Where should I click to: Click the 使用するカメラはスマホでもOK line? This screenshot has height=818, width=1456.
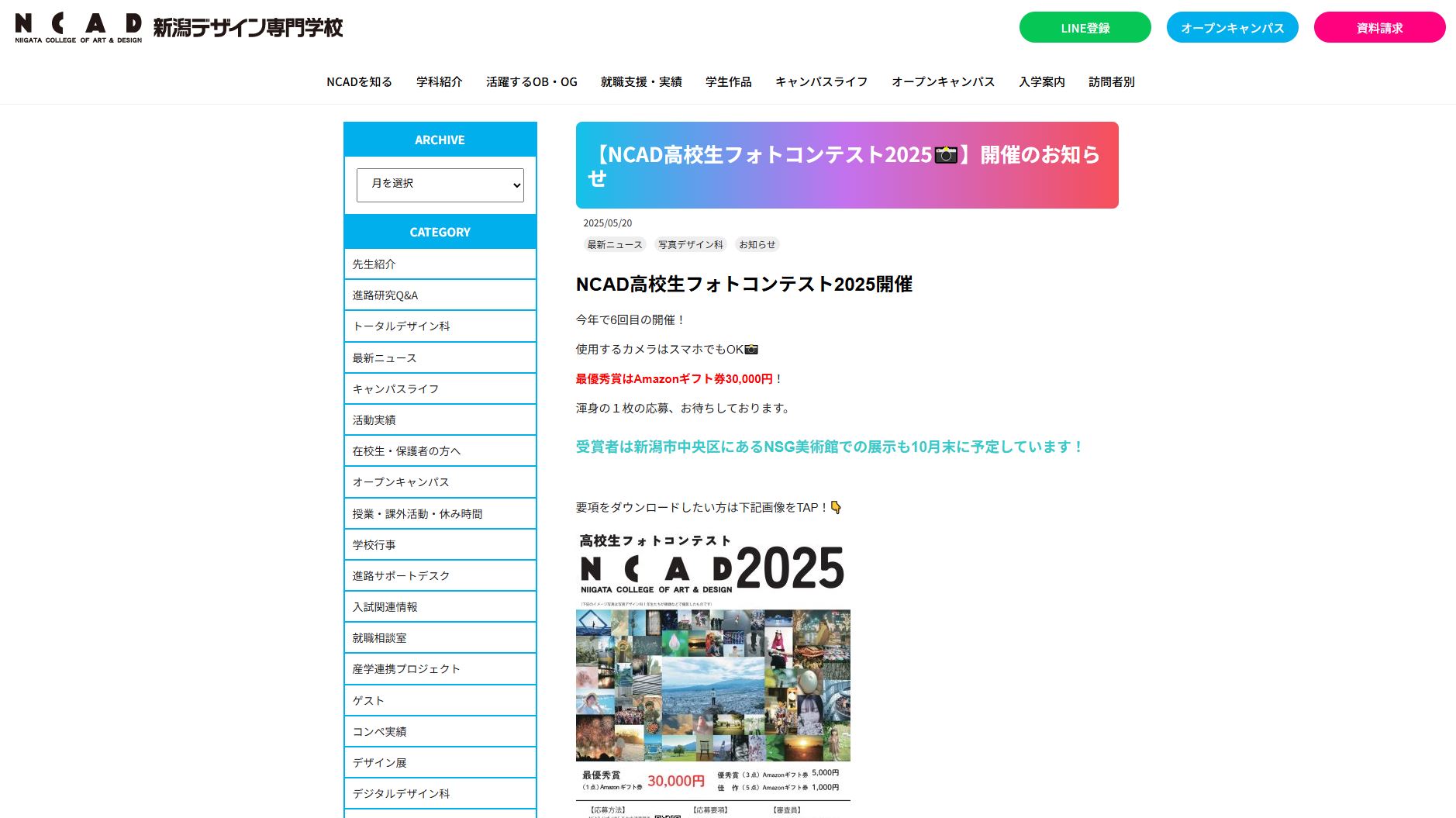click(x=667, y=350)
